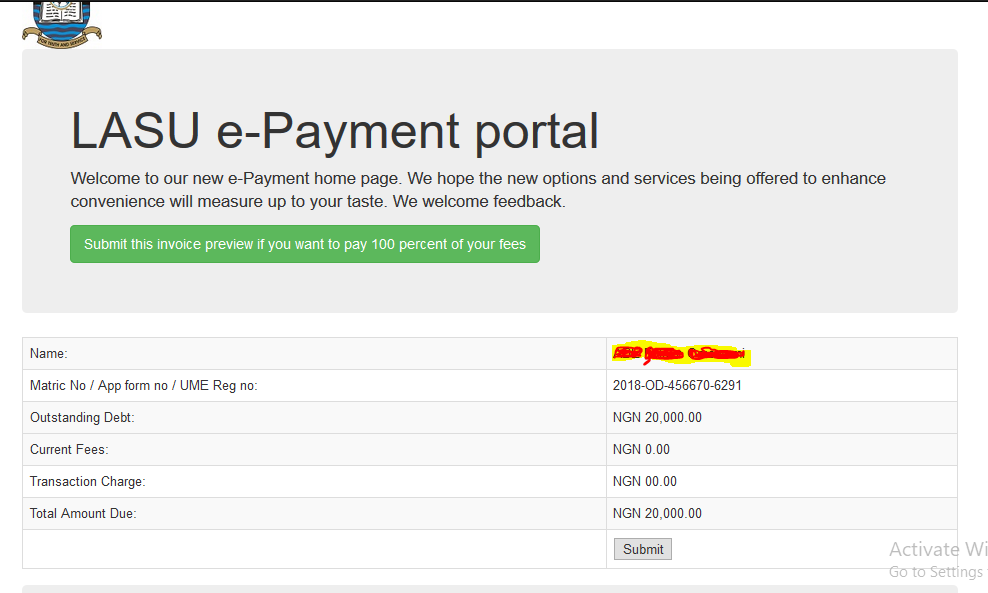Click the 'Outstanding Debt:' label
Image resolution: width=988 pixels, height=593 pixels.
82,418
